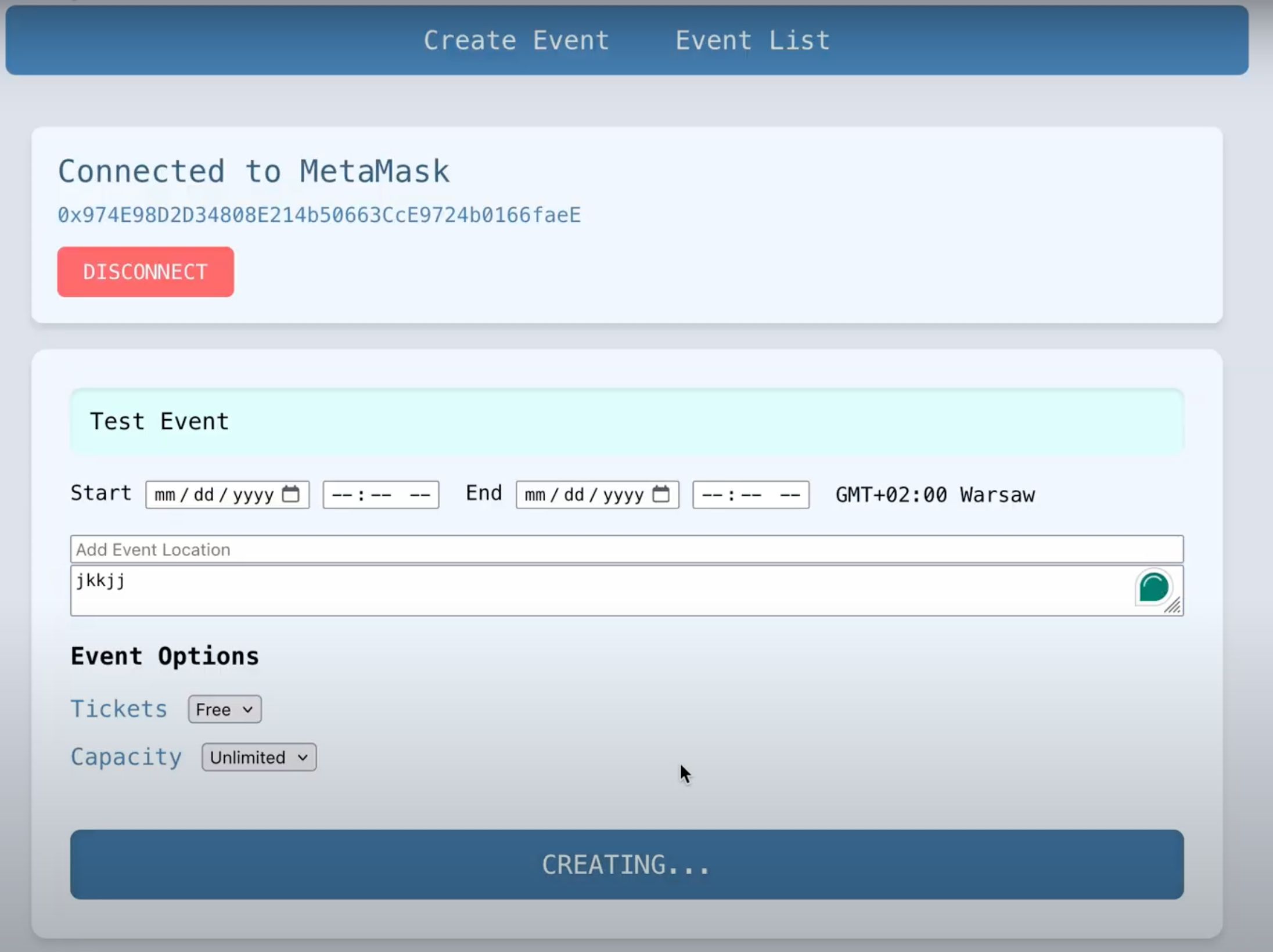This screenshot has height=952, width=1273.
Task: Click the Test Event title field
Action: pyautogui.click(x=627, y=421)
